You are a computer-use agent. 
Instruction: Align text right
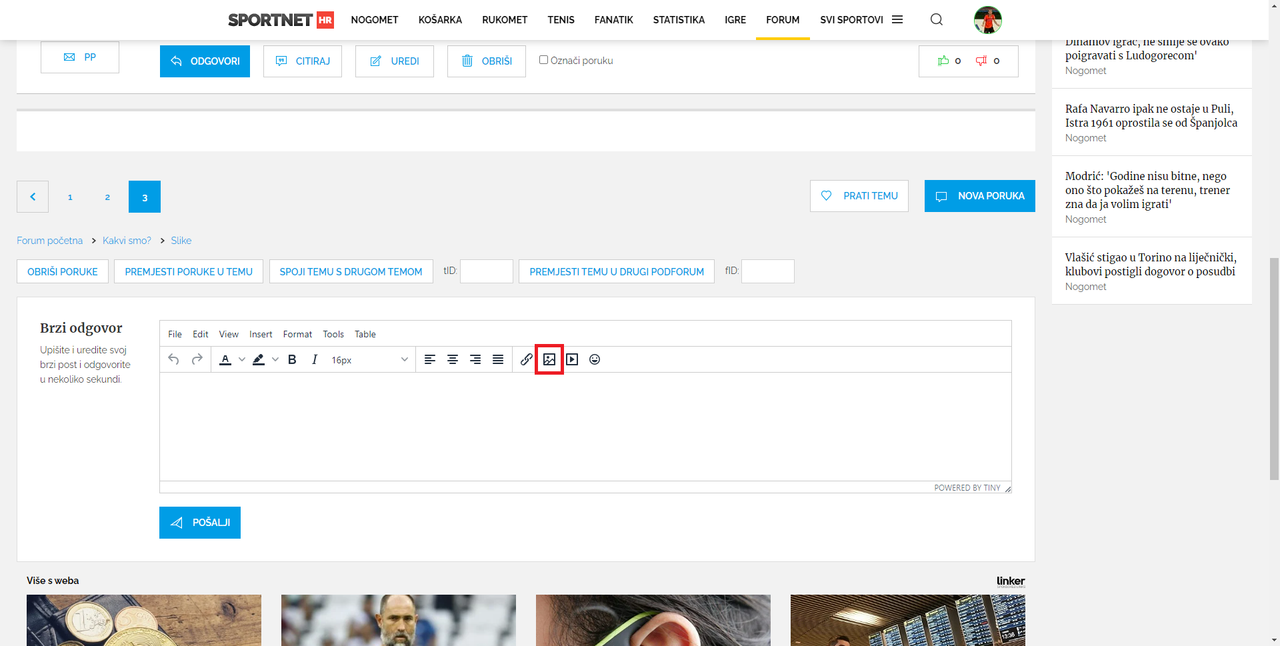coord(475,359)
